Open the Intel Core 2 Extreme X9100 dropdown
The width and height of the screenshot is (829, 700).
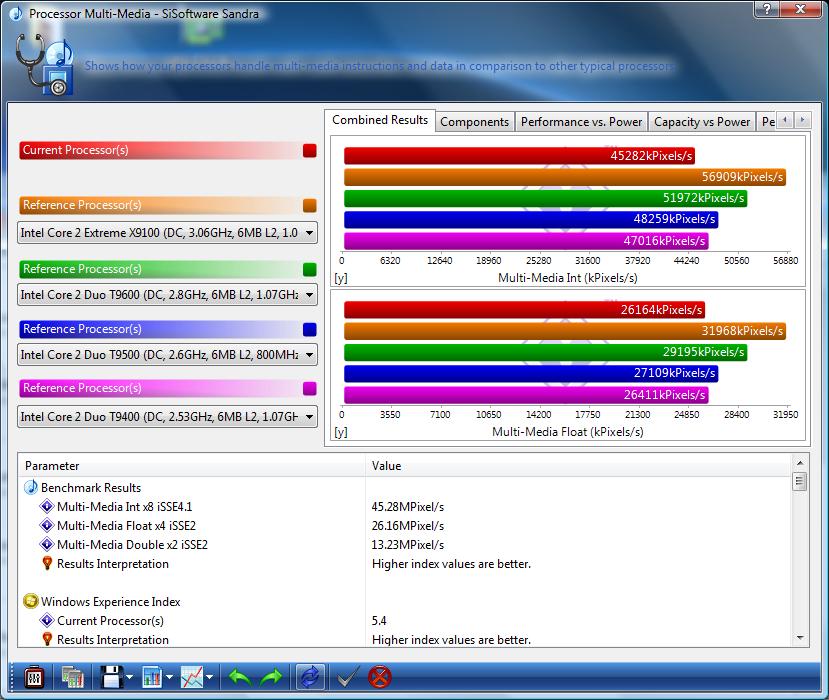point(168,233)
